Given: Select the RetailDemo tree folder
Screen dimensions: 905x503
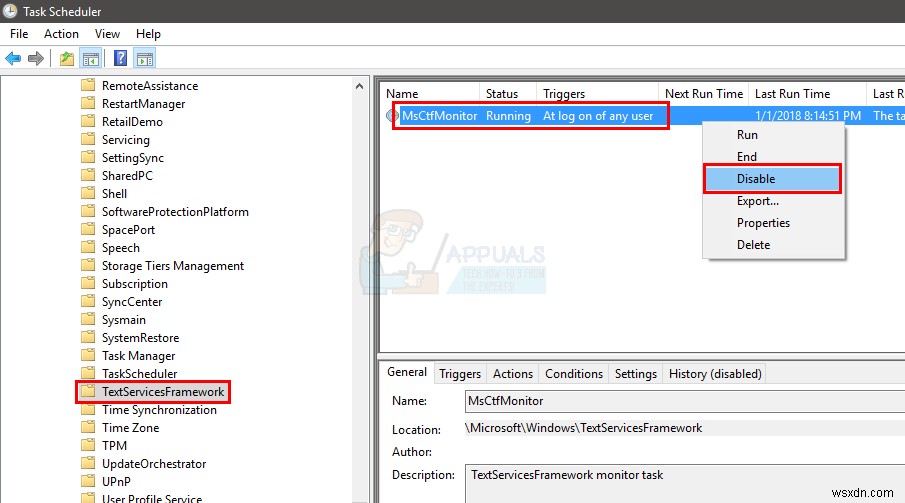Looking at the screenshot, I should (132, 122).
